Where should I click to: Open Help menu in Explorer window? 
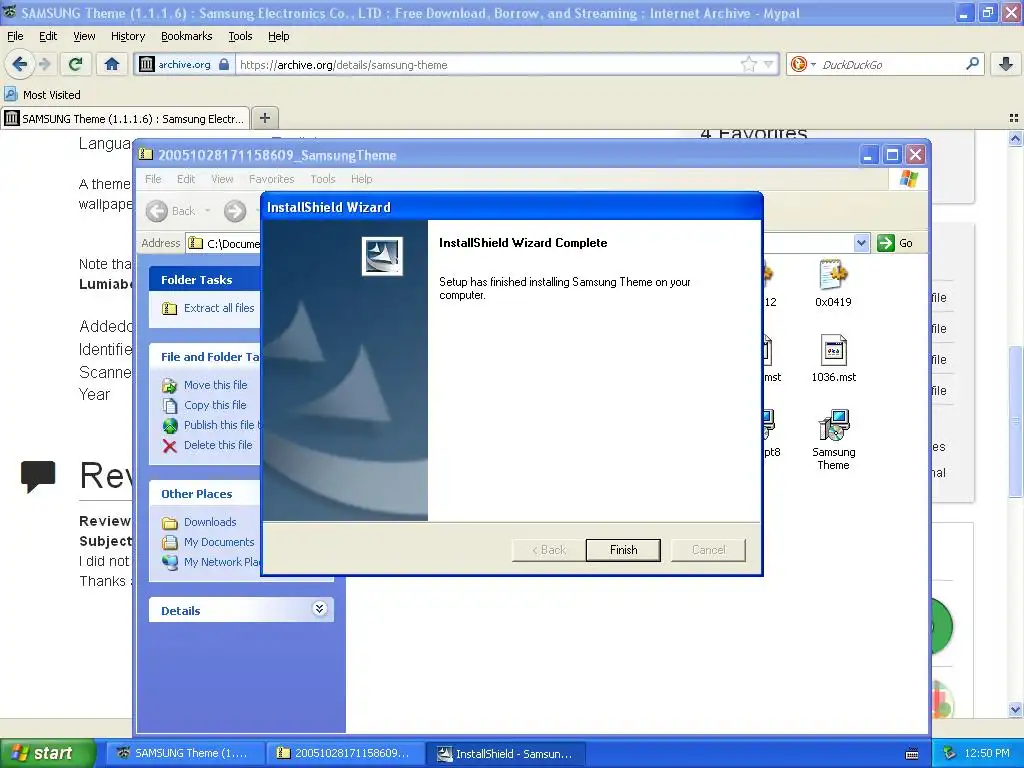[x=361, y=179]
